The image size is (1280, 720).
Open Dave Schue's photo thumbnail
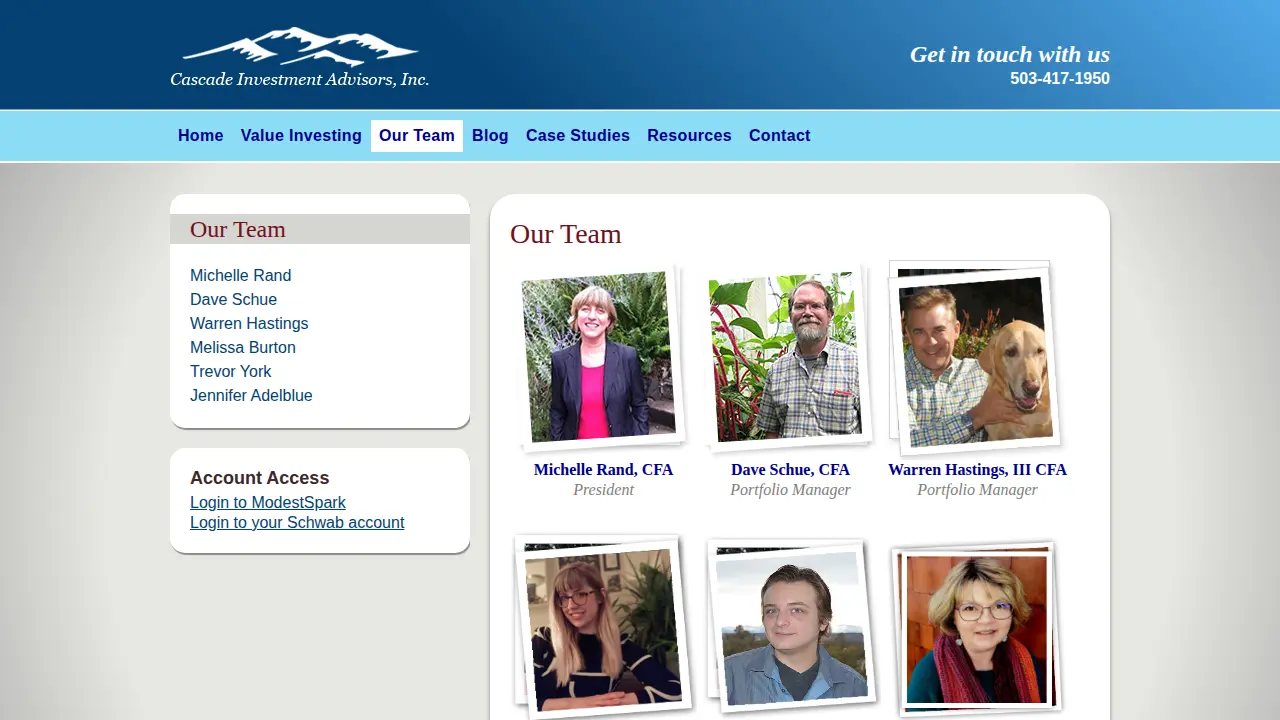[787, 357]
